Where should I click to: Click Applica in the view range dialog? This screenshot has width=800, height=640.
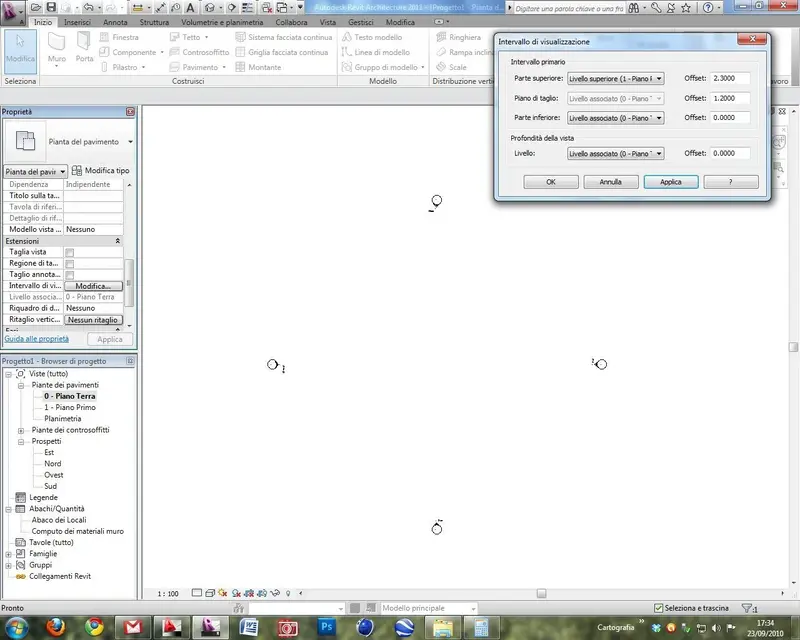(671, 182)
